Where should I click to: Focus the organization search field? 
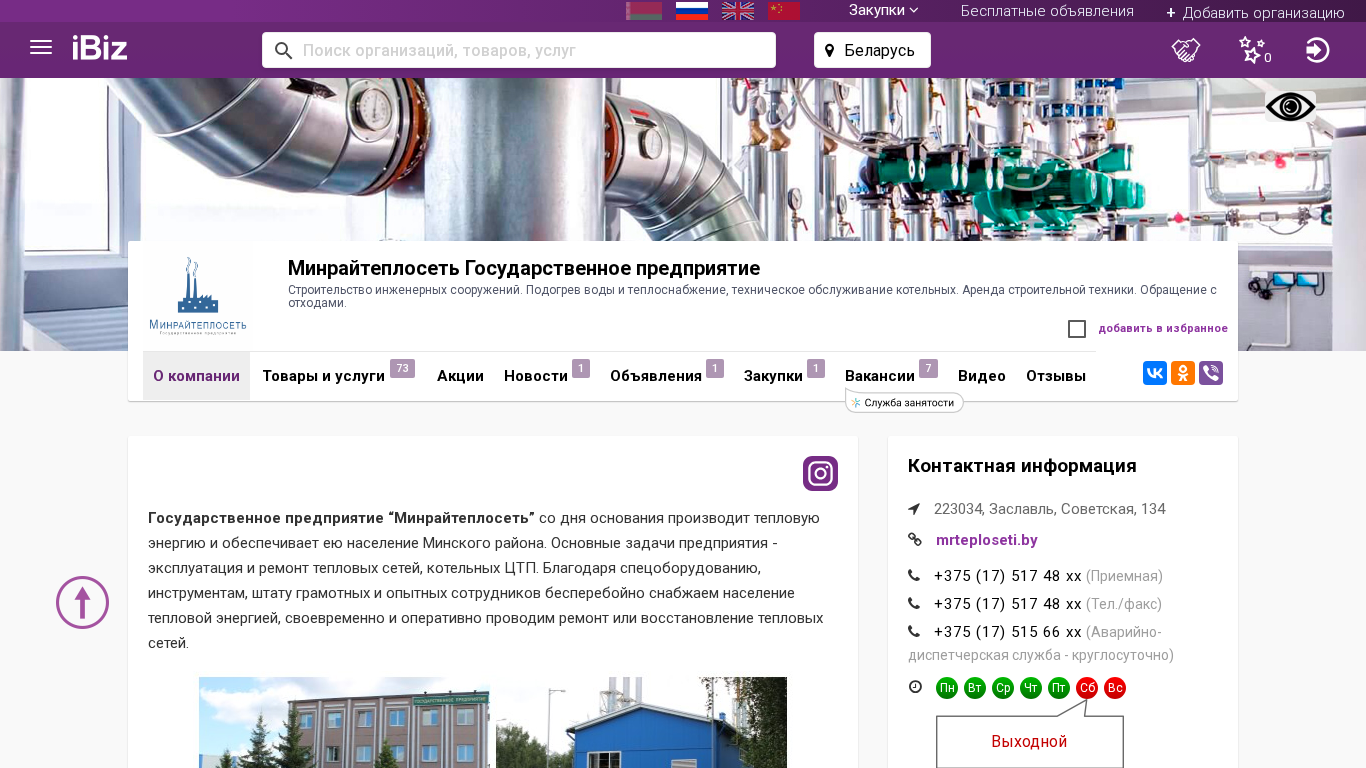[519, 50]
